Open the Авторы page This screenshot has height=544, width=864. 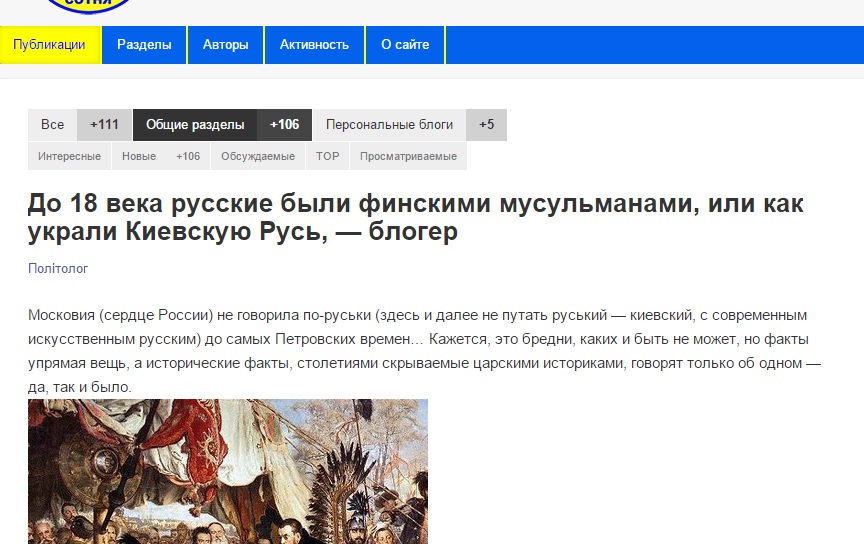point(225,45)
